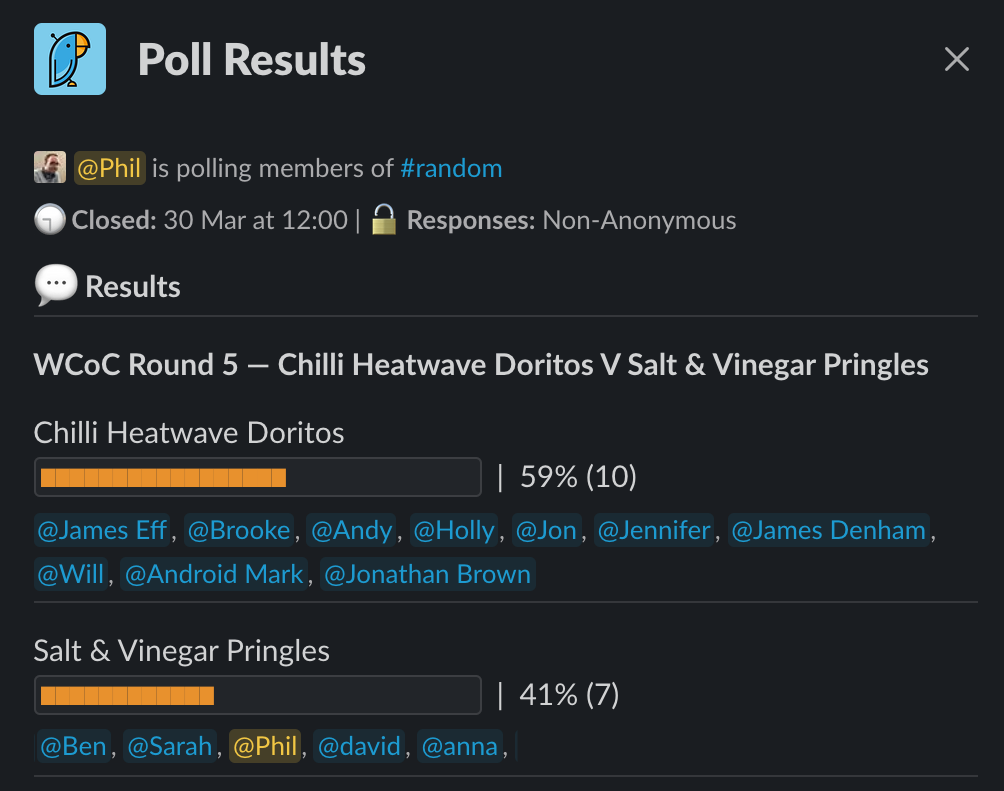This screenshot has width=1004, height=791.
Task: Click the @Andy mention
Action: [351, 530]
